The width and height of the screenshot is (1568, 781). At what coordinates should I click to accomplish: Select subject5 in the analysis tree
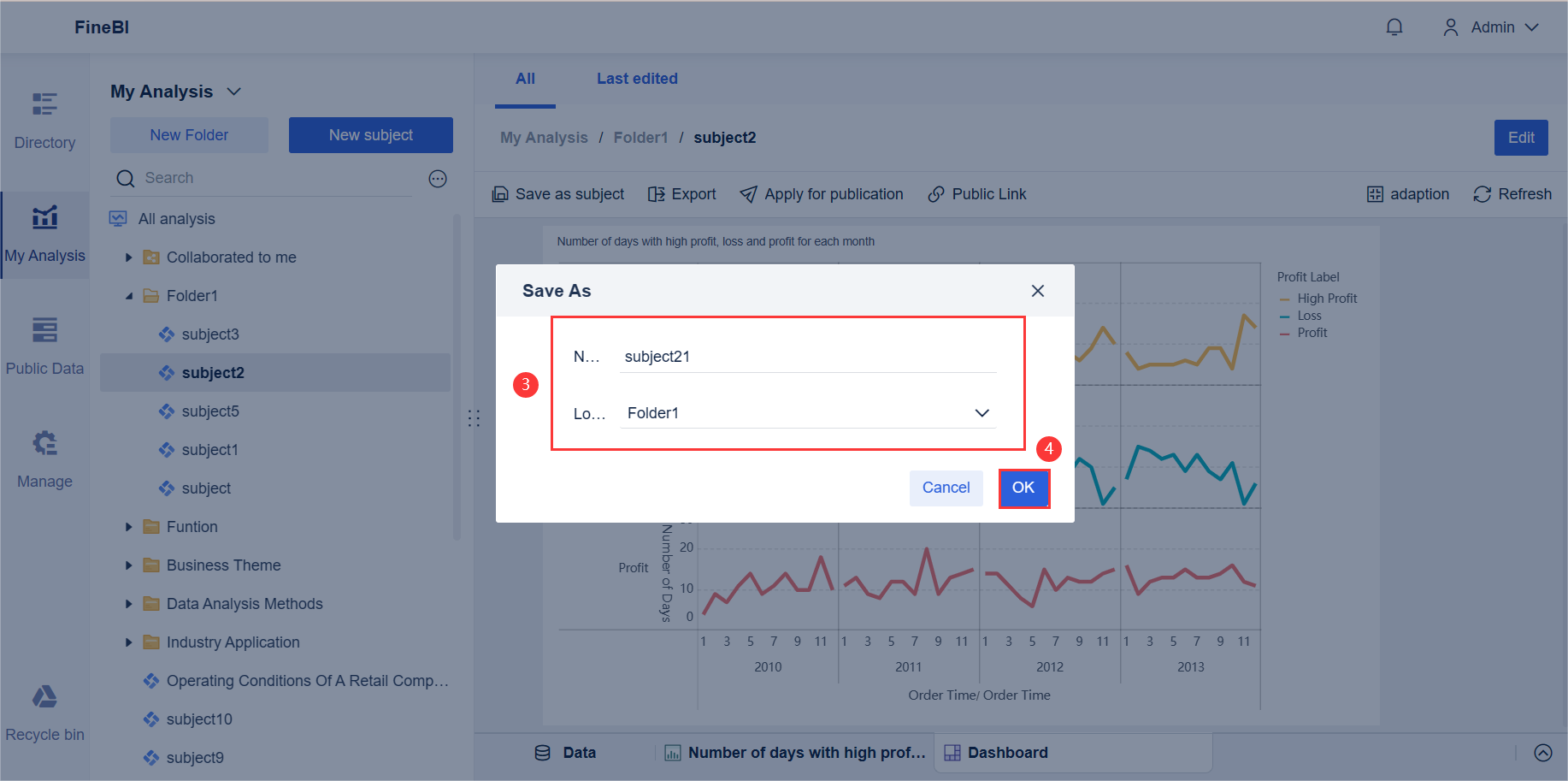pos(210,411)
